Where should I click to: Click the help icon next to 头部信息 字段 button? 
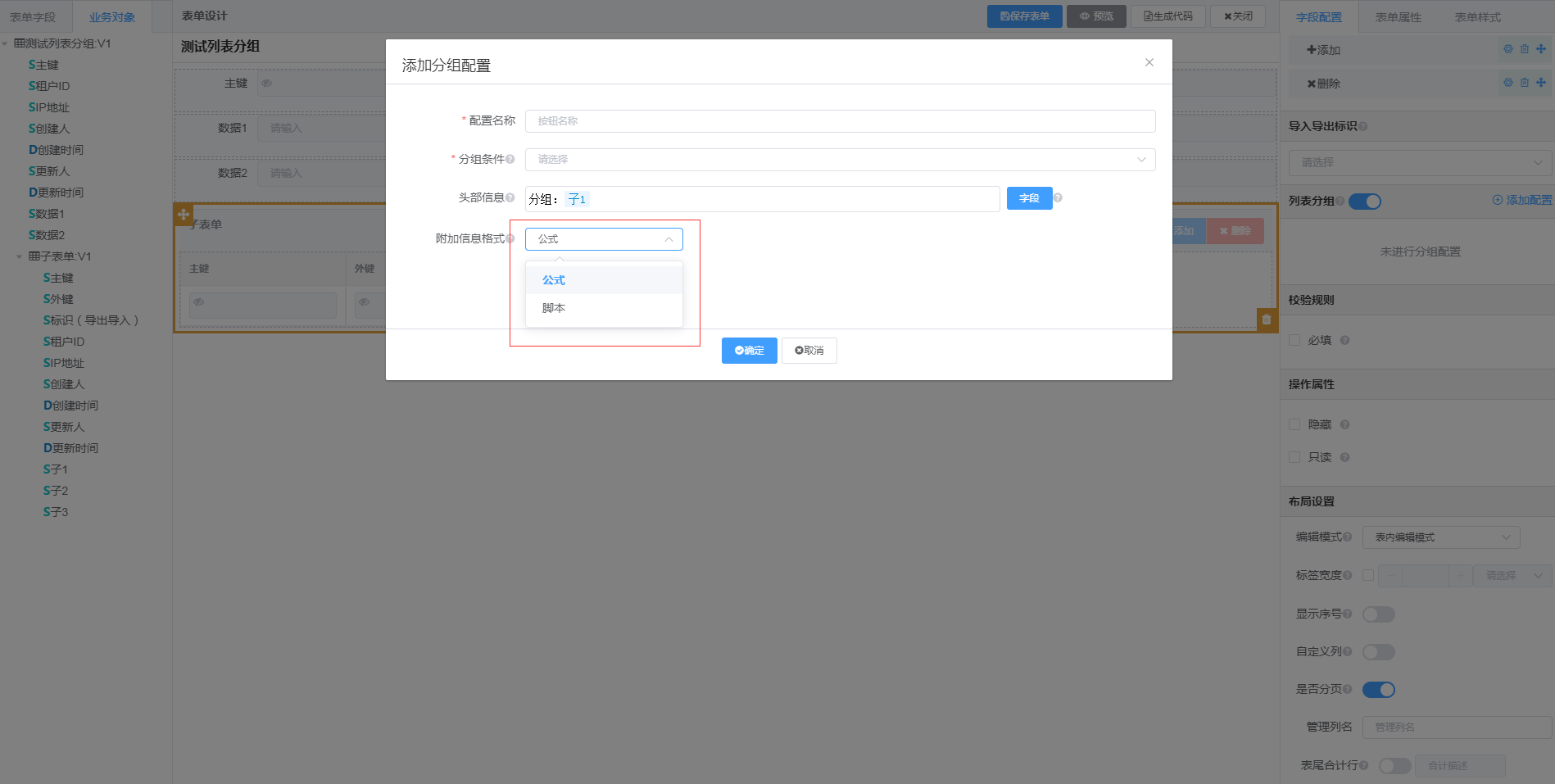click(x=1058, y=198)
